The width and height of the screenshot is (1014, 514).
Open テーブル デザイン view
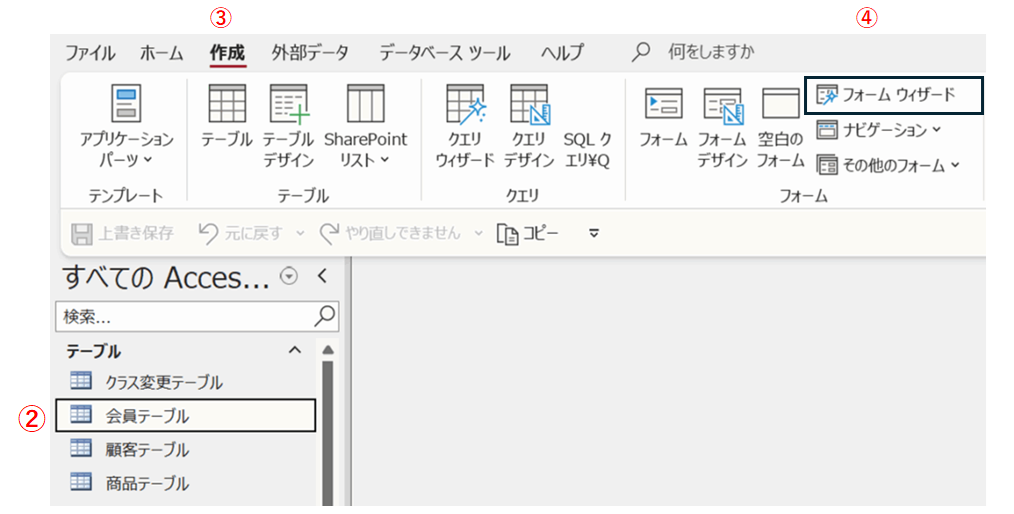coord(289,126)
